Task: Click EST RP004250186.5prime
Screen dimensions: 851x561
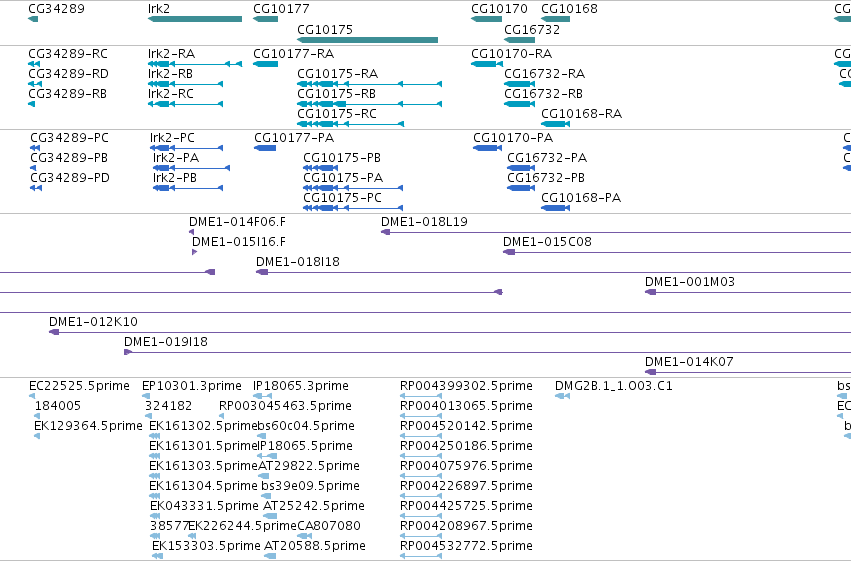Action: [x=466, y=446]
